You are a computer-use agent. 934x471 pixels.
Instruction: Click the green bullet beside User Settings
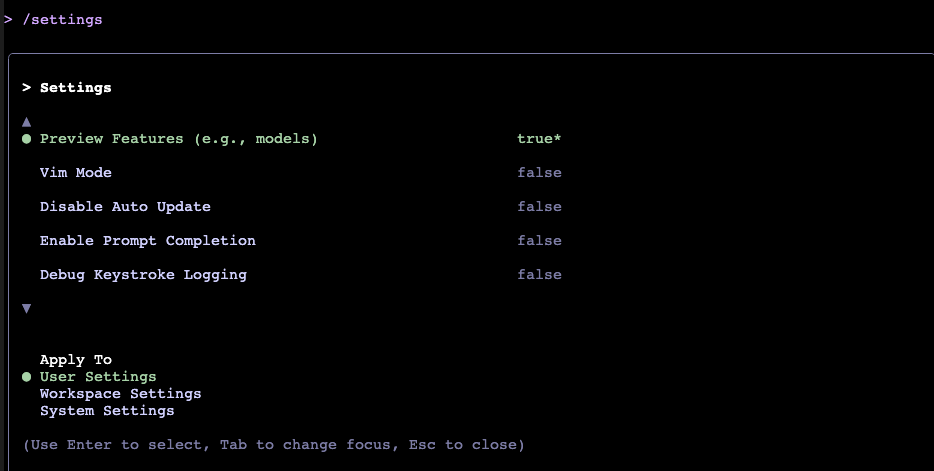(27, 377)
